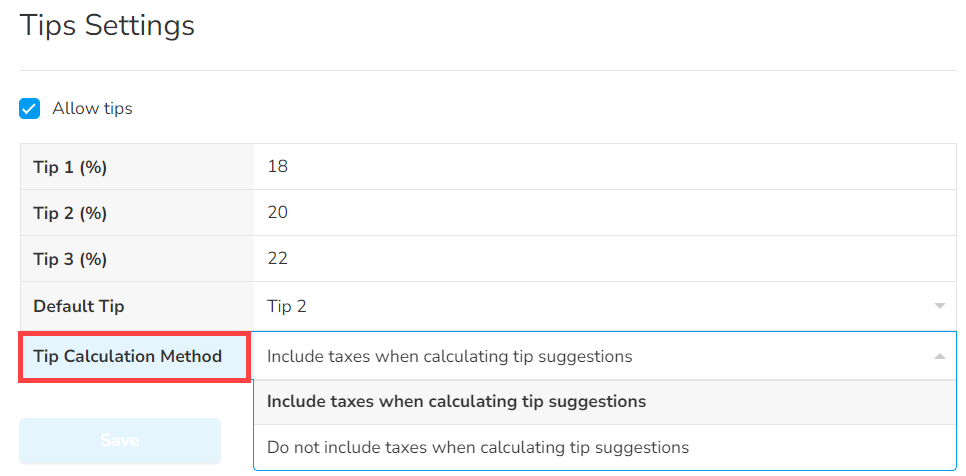
Task: Click the highlighted Tip Calculation Method label
Action: [x=128, y=356]
